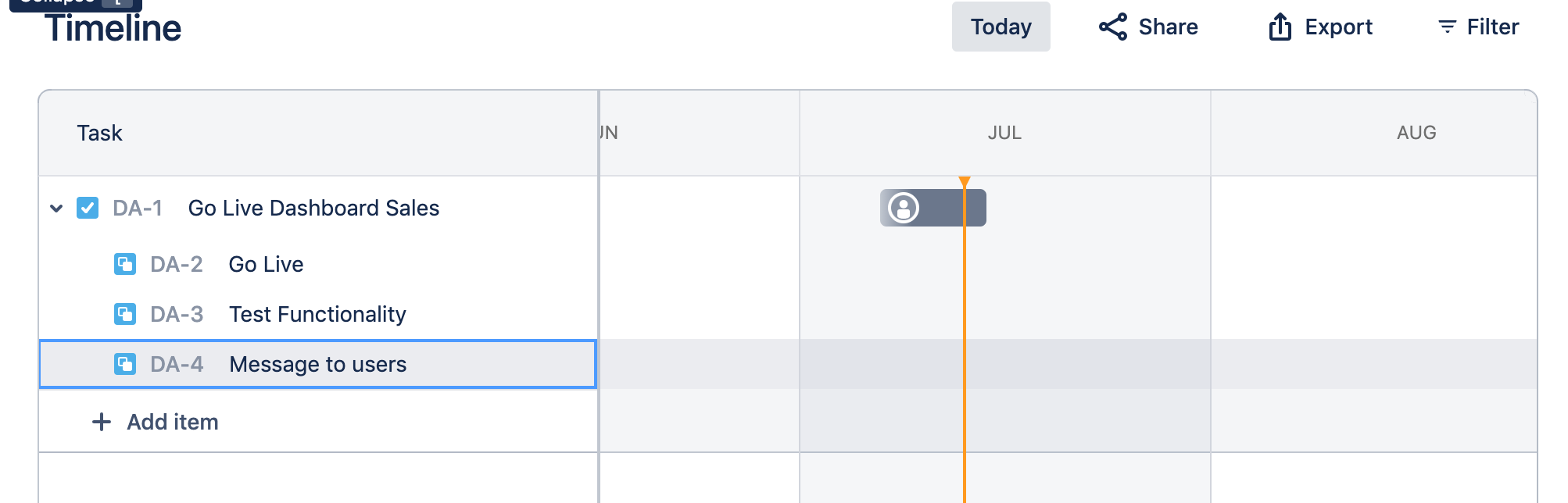Click the AUG month column header
The image size is (1568, 503).
[1416, 133]
